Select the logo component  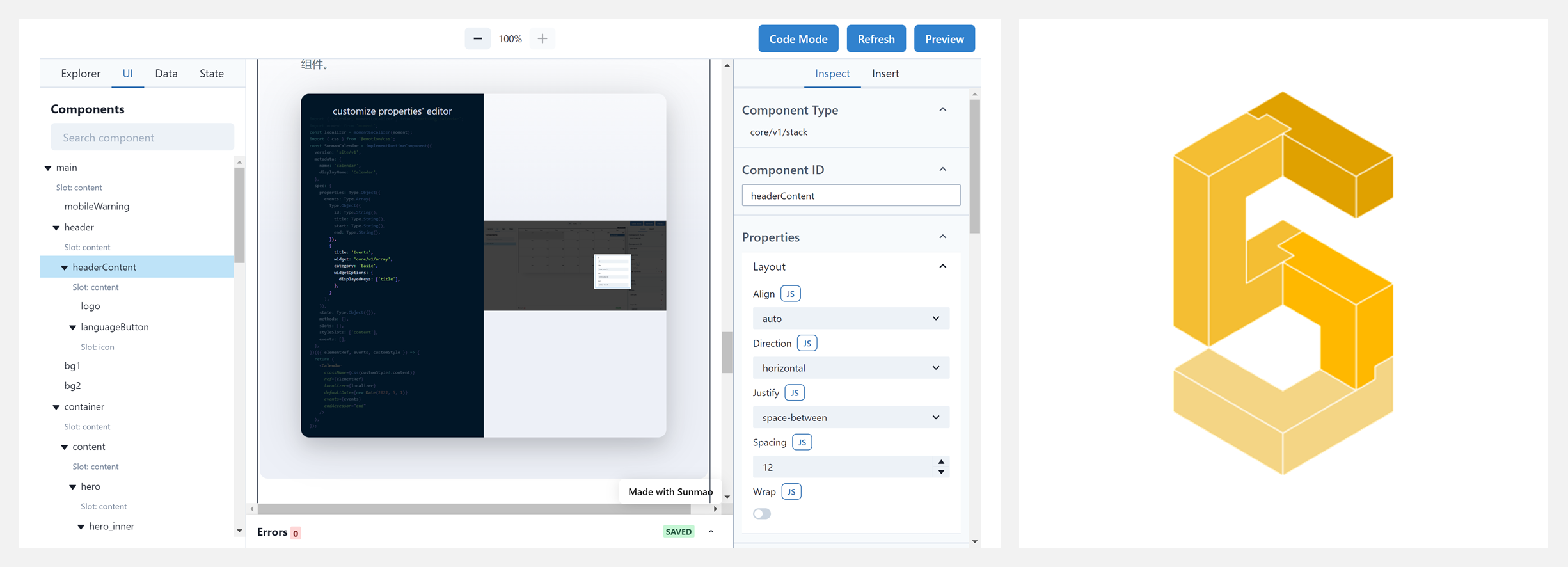click(90, 307)
